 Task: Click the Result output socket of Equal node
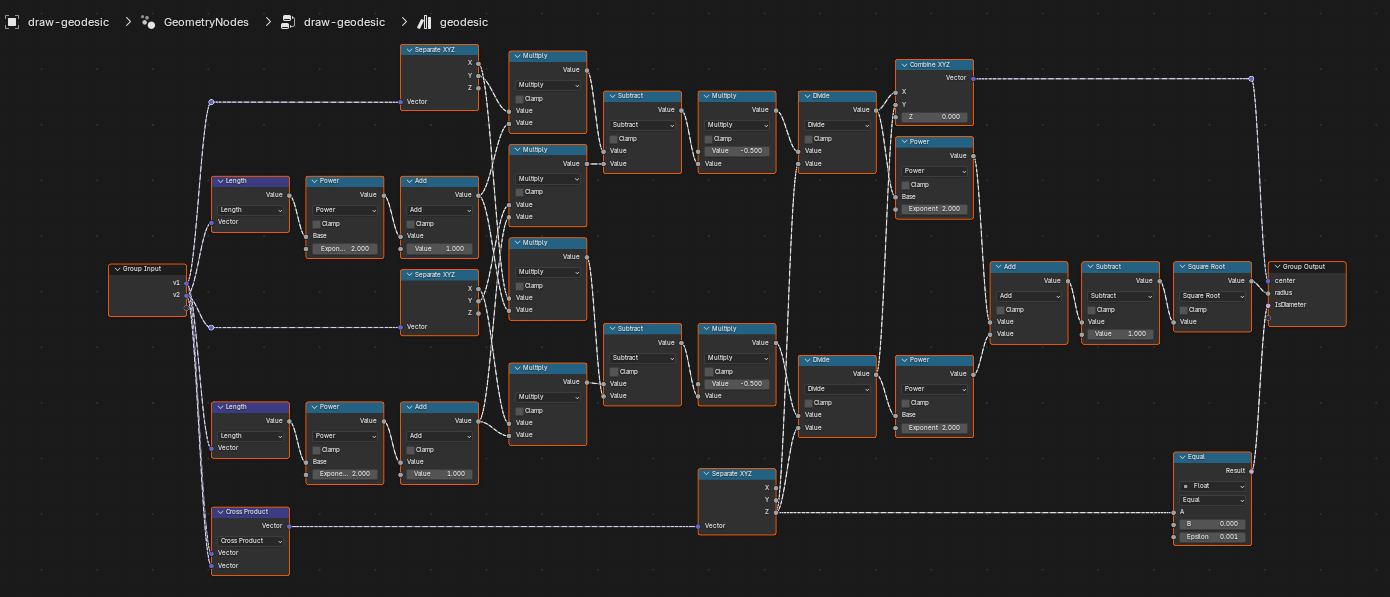tap(1251, 470)
